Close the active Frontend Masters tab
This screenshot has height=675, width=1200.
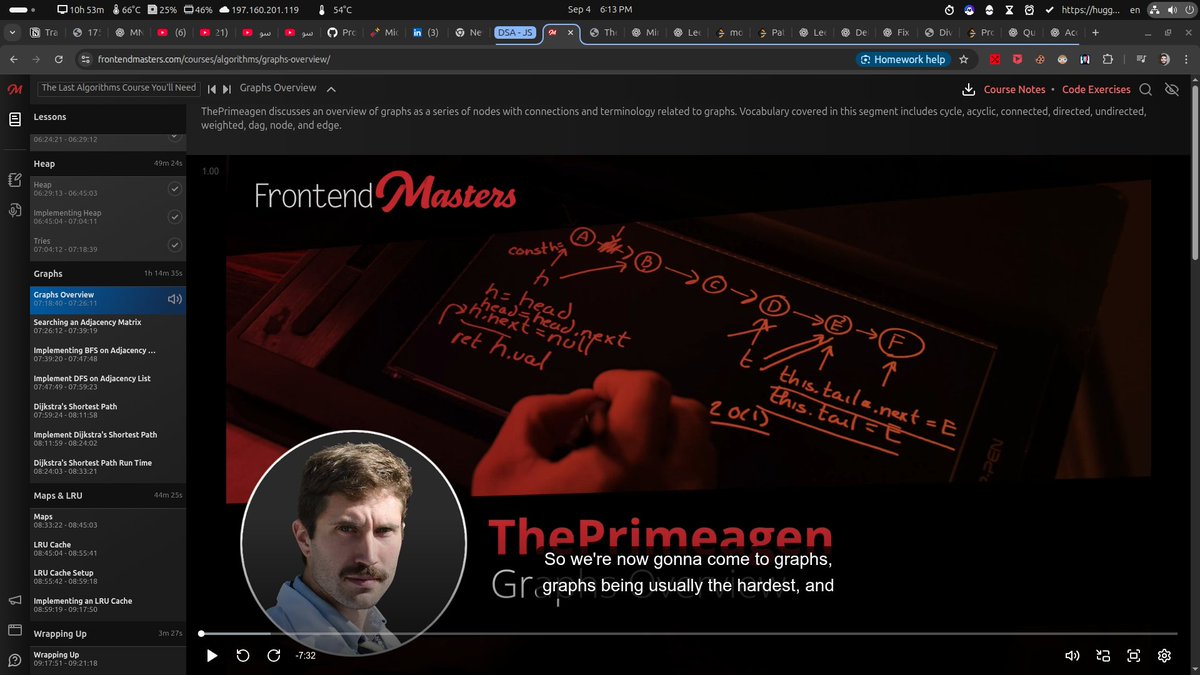pos(571,32)
